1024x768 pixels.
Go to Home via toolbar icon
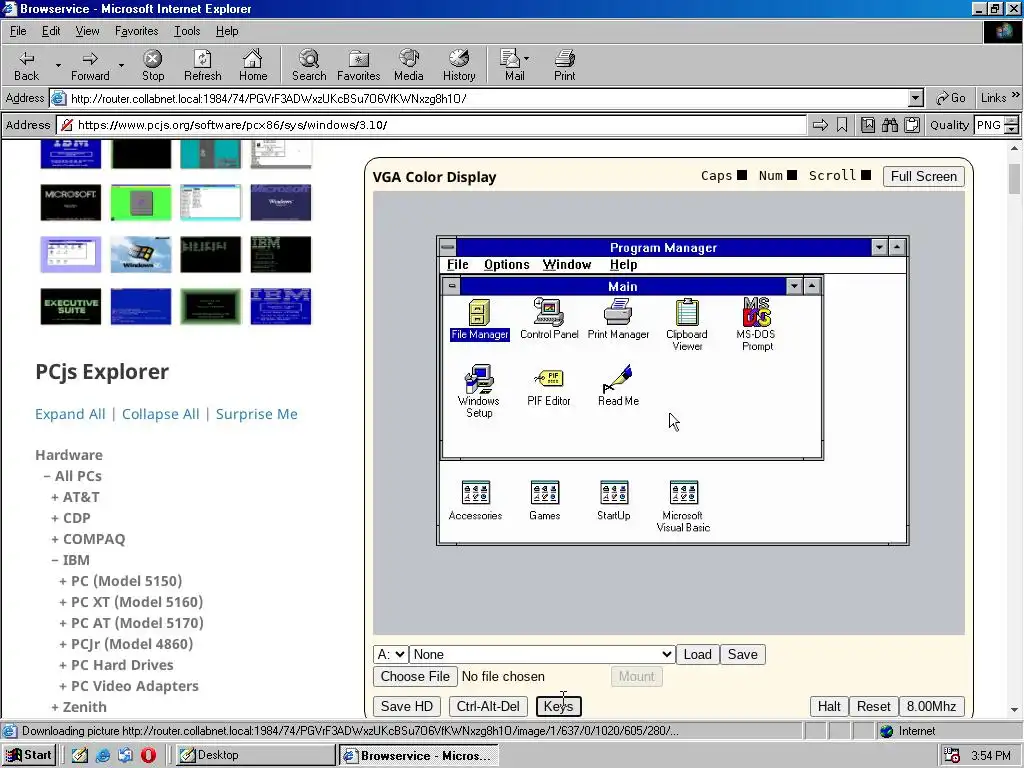tap(253, 66)
